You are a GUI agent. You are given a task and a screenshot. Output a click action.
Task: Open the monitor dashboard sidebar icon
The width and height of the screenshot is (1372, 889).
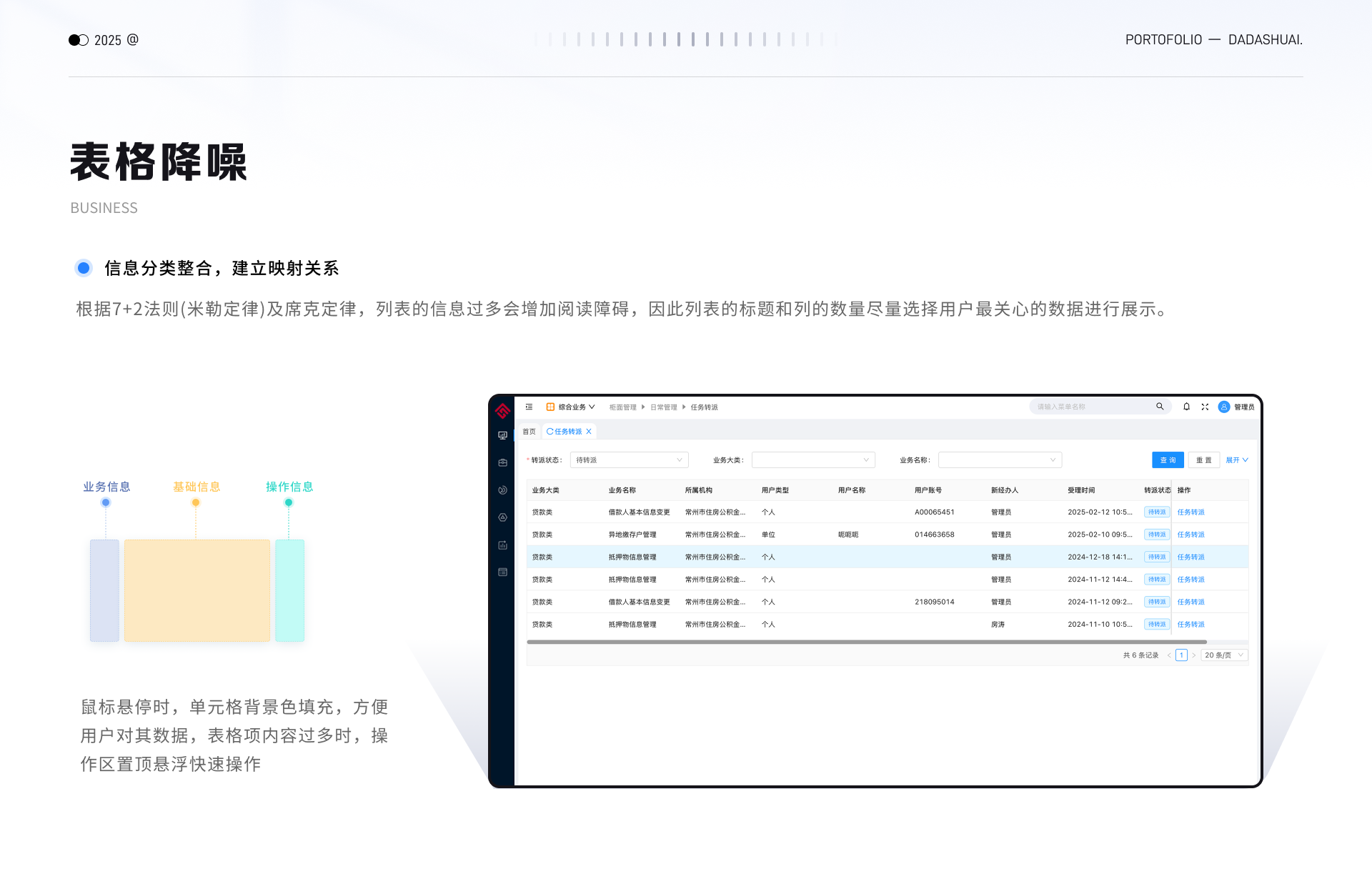point(502,435)
